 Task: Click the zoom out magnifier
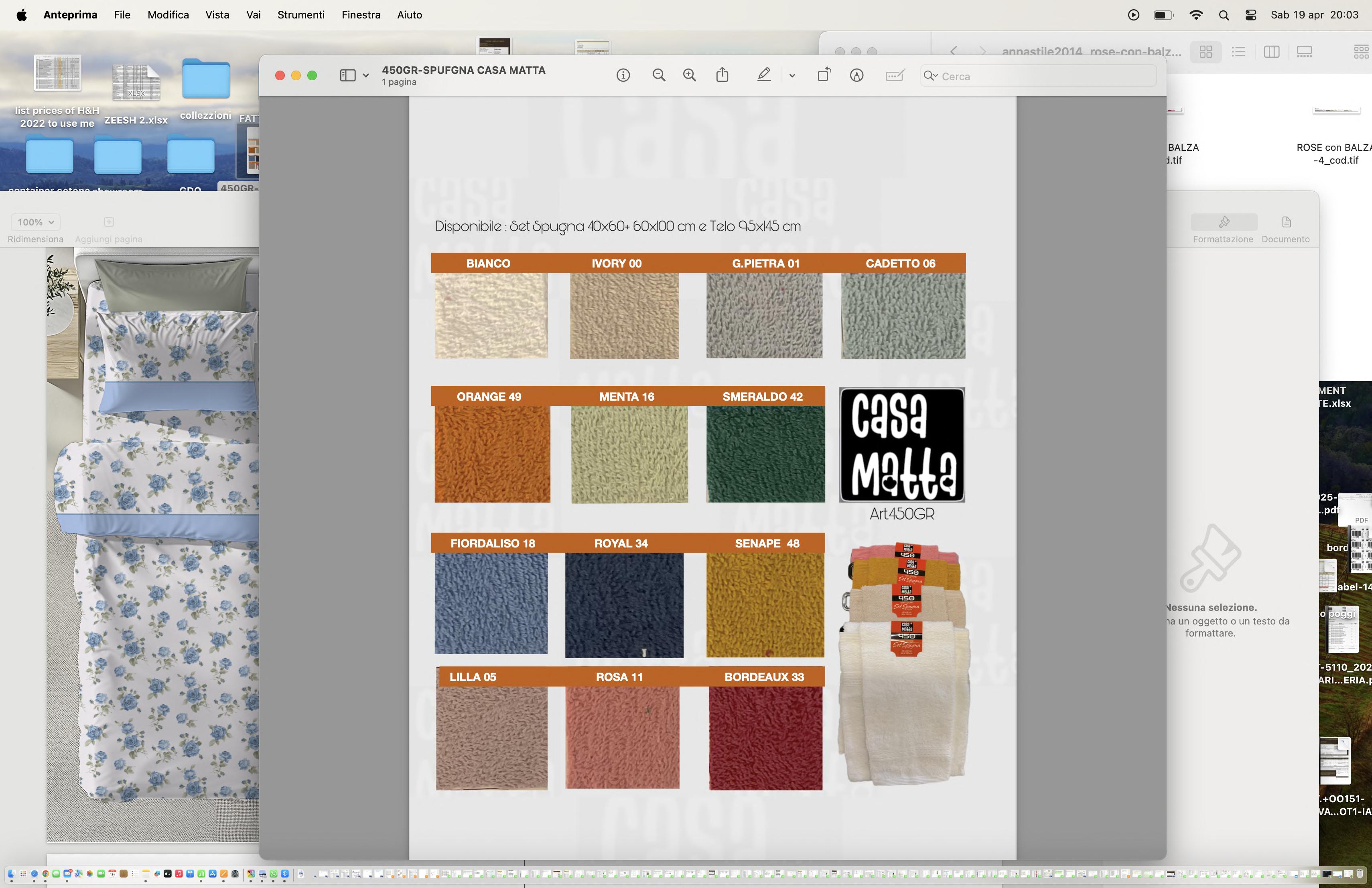658,75
